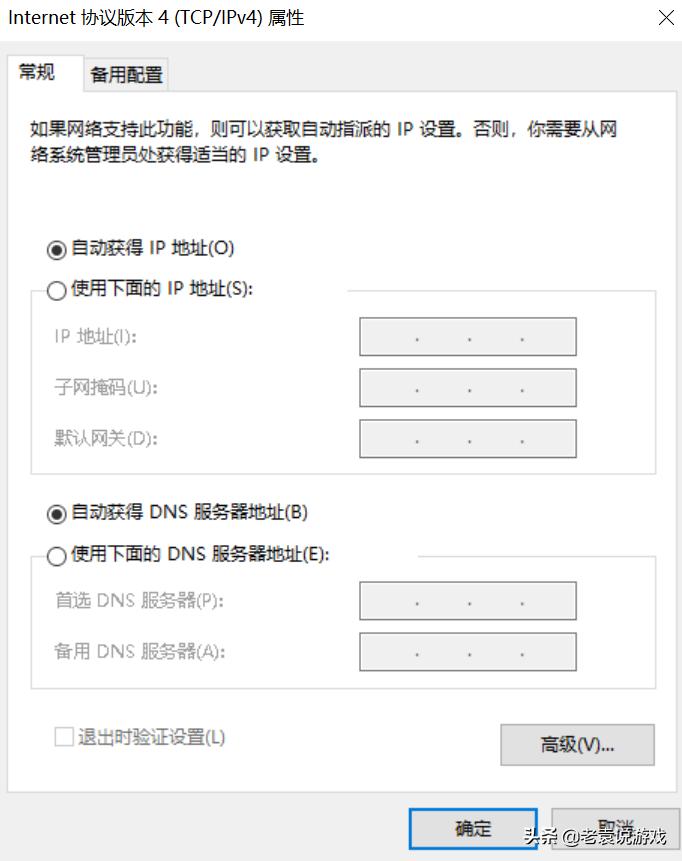Click the 默认网关 input field
Screen dimensions: 682x861
(467, 438)
